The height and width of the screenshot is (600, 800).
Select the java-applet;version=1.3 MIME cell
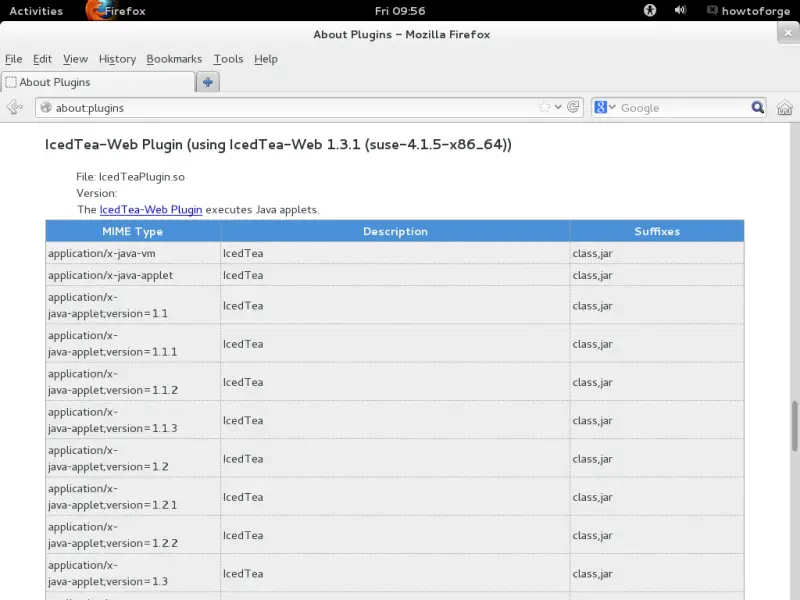(133, 573)
